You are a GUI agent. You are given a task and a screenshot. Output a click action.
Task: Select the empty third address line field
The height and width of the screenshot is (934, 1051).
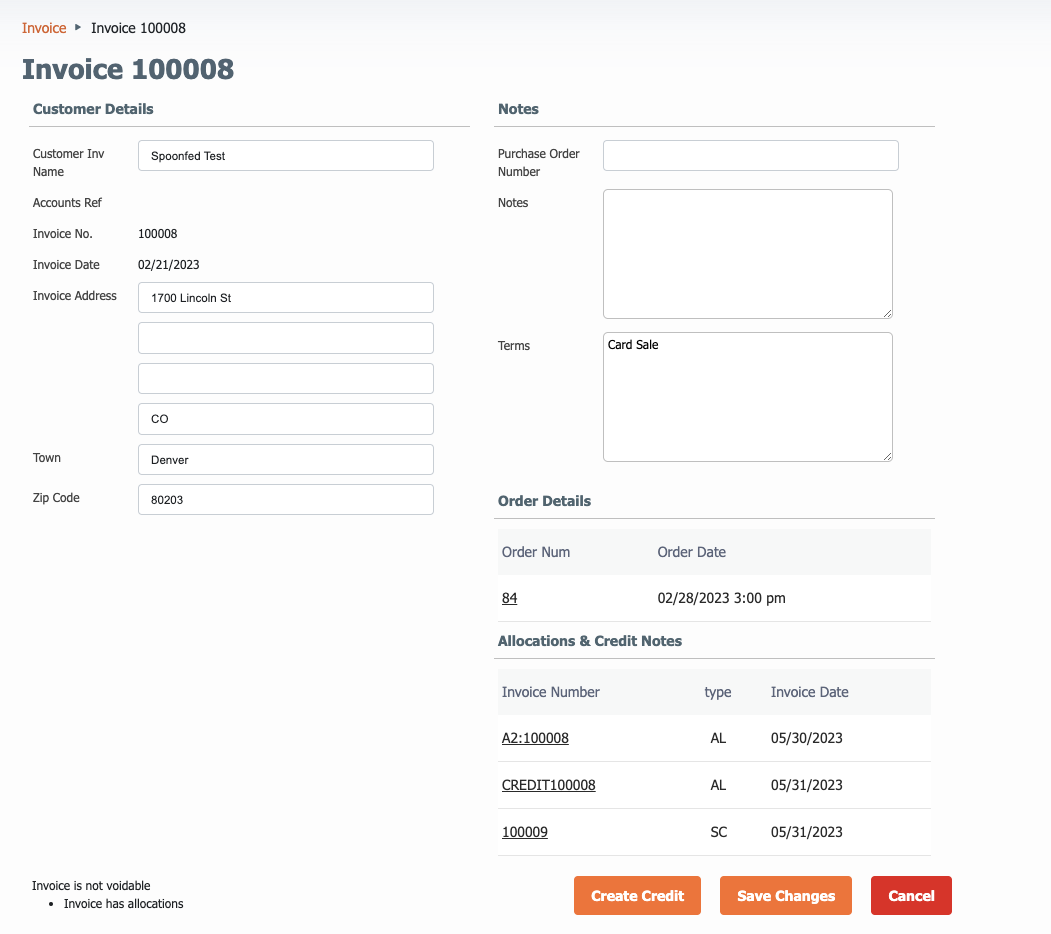click(286, 379)
